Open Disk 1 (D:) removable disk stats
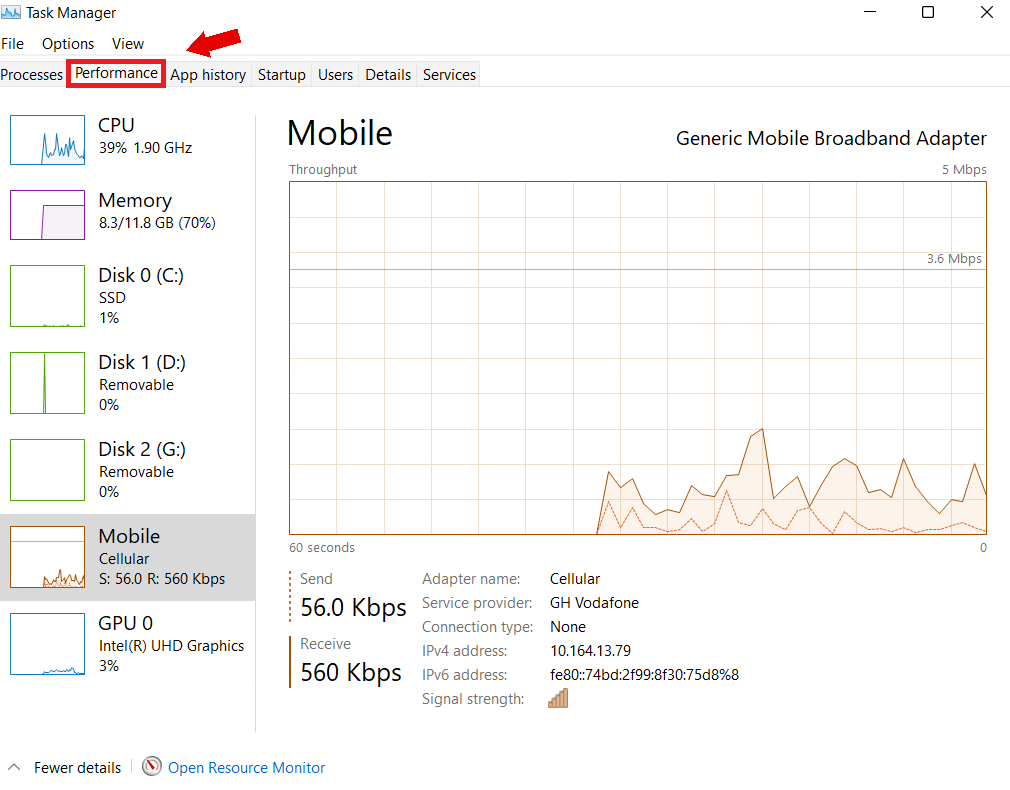Image resolution: width=1010 pixels, height=790 pixels. coord(128,382)
